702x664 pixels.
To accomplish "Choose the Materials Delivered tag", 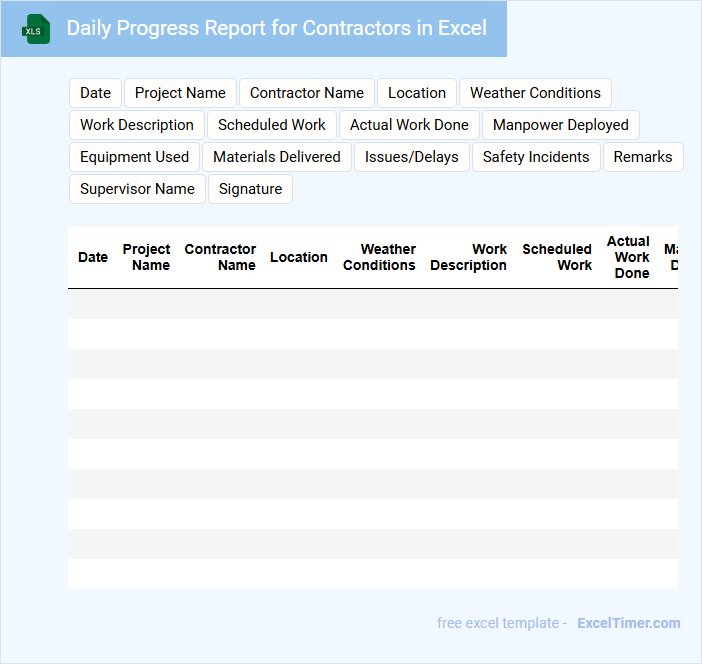I will [277, 157].
